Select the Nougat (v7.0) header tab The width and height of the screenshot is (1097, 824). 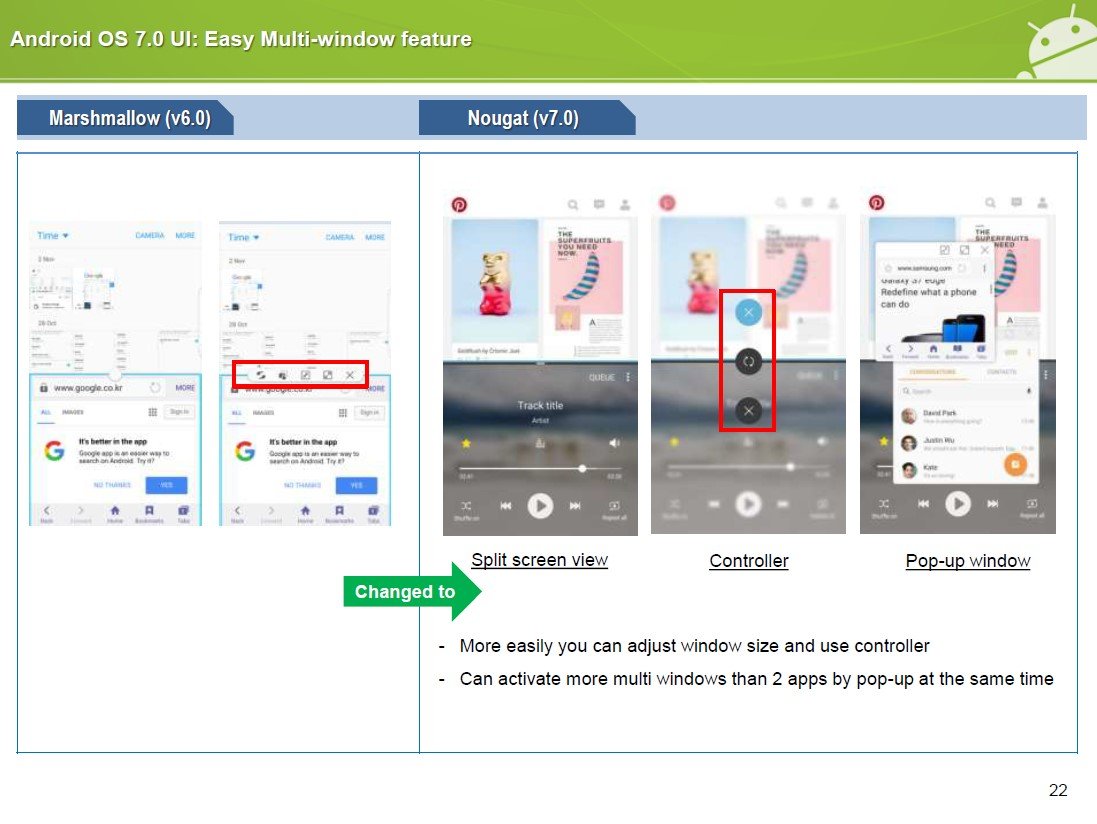click(526, 118)
